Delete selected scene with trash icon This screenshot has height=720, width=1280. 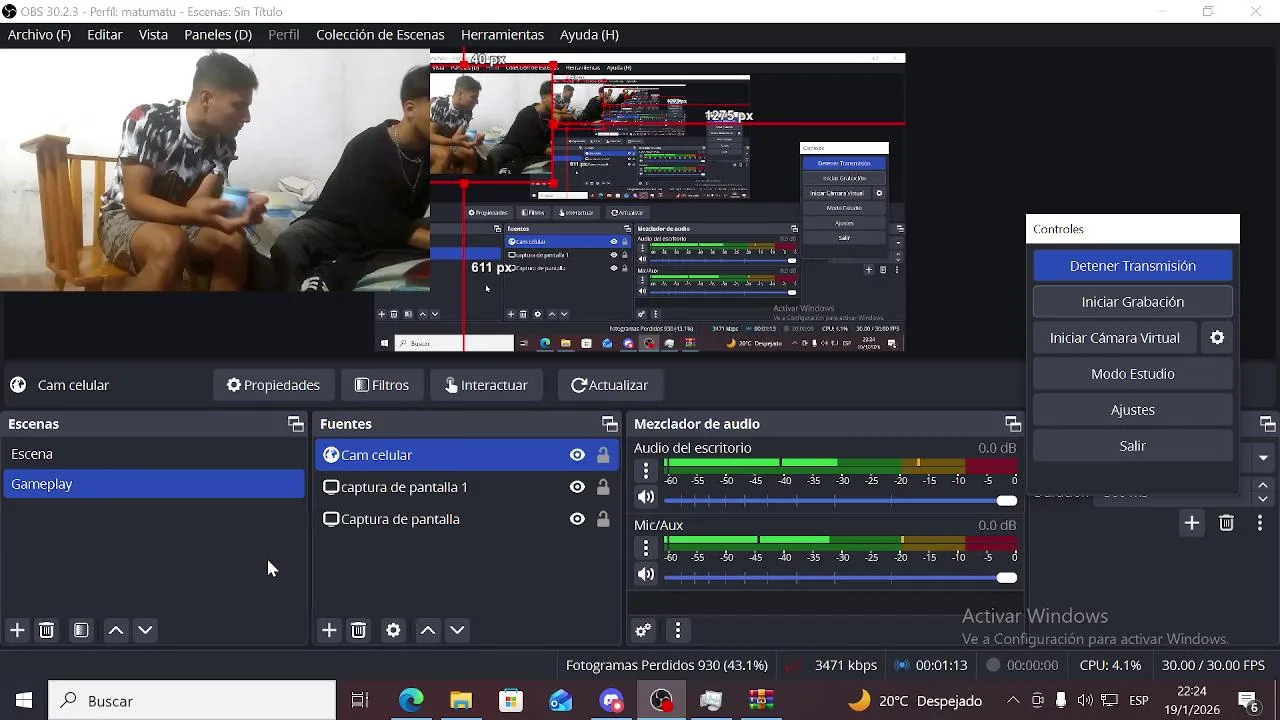click(46, 630)
